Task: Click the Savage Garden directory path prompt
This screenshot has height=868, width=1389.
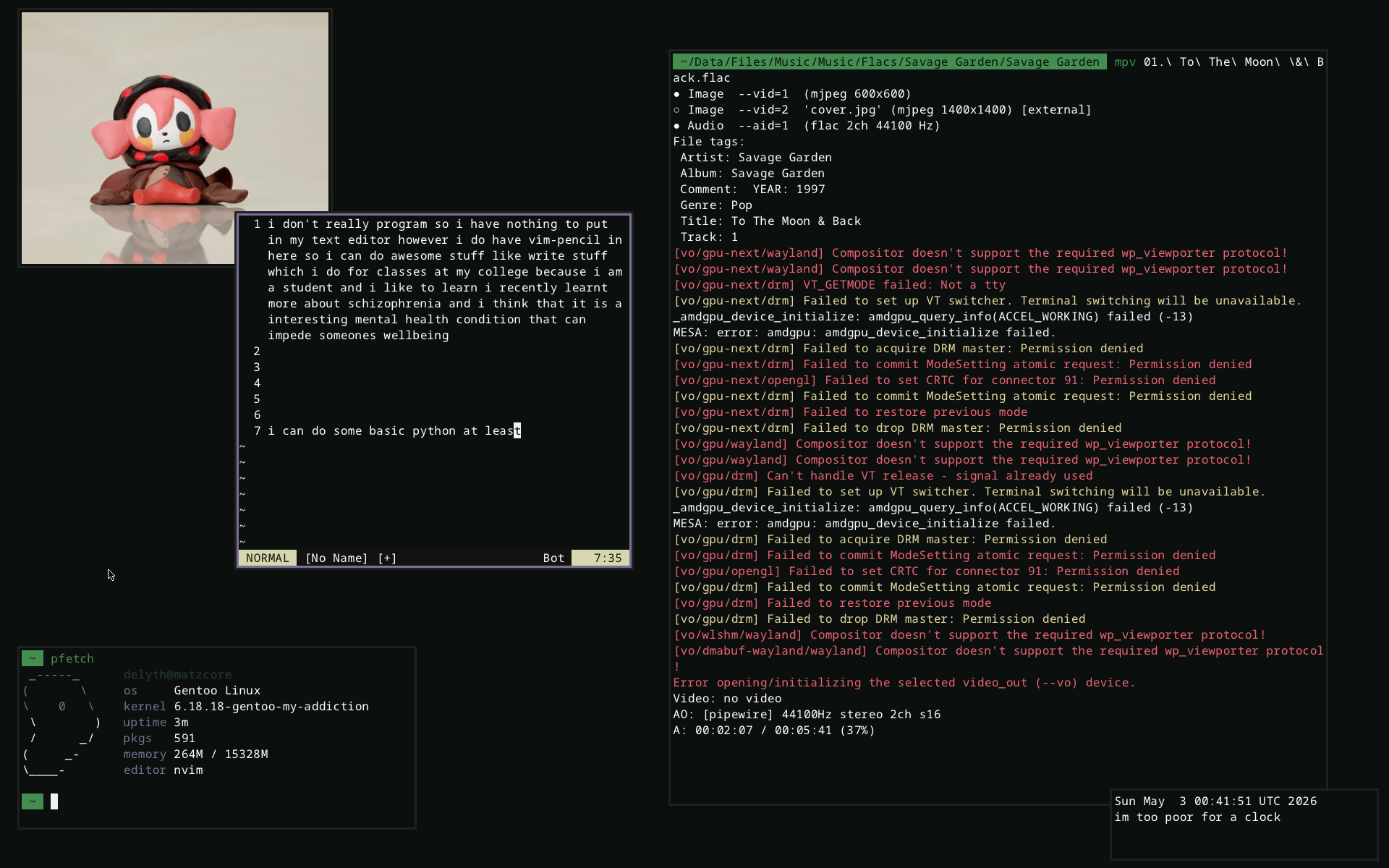Action: coord(889,61)
